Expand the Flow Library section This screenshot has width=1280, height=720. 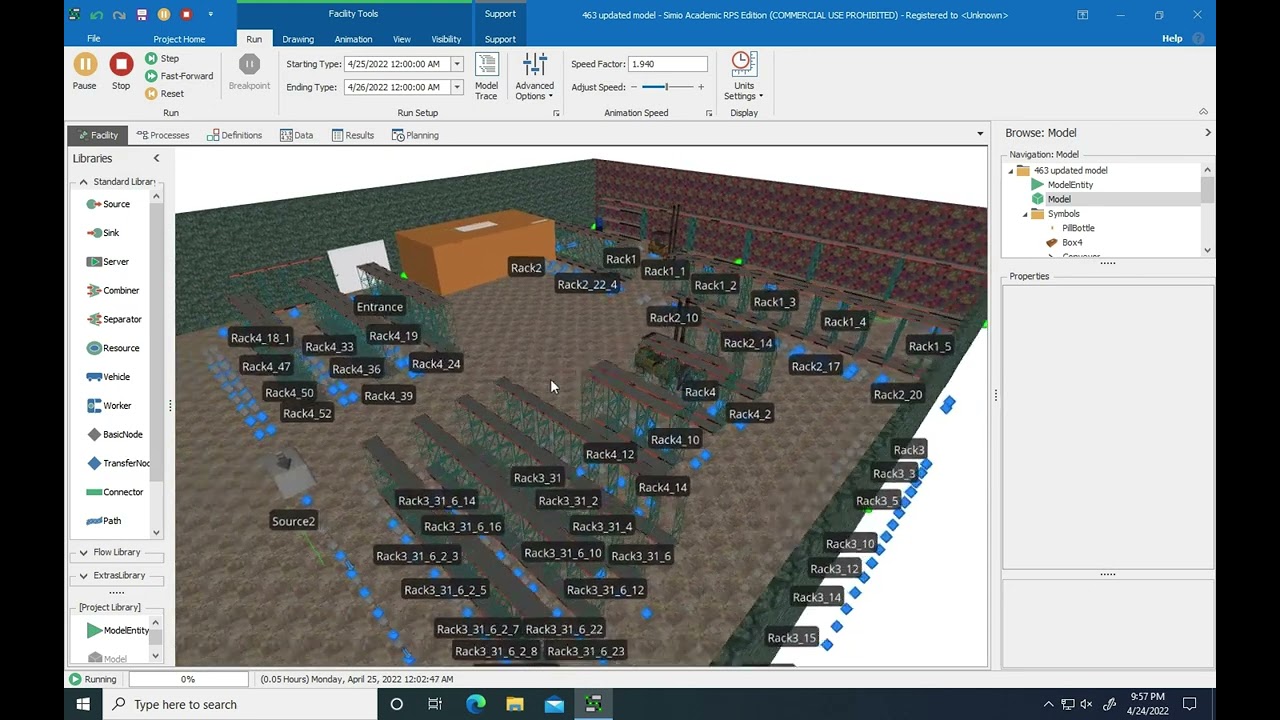[x=84, y=552]
